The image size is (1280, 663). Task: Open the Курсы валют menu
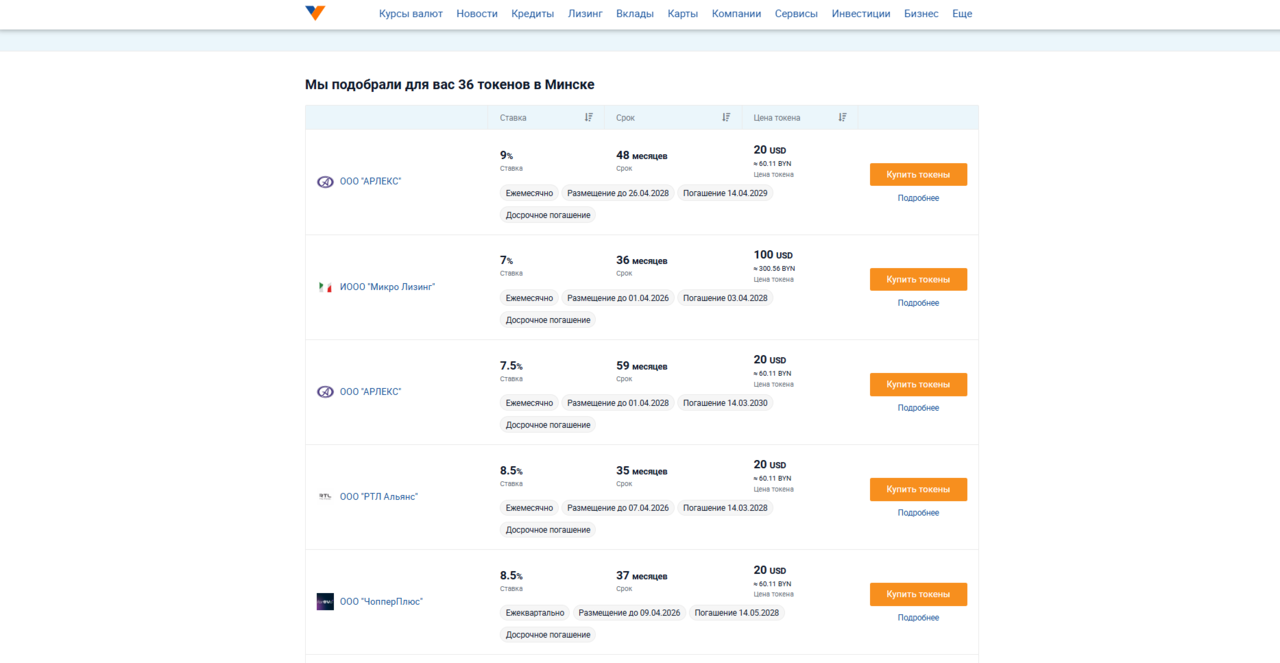[410, 14]
